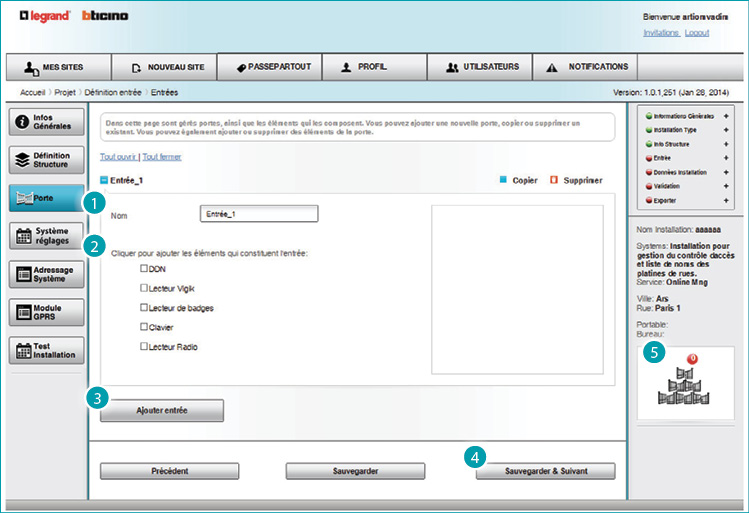Expand the Validation status row
The width and height of the screenshot is (749, 513).
(726, 186)
